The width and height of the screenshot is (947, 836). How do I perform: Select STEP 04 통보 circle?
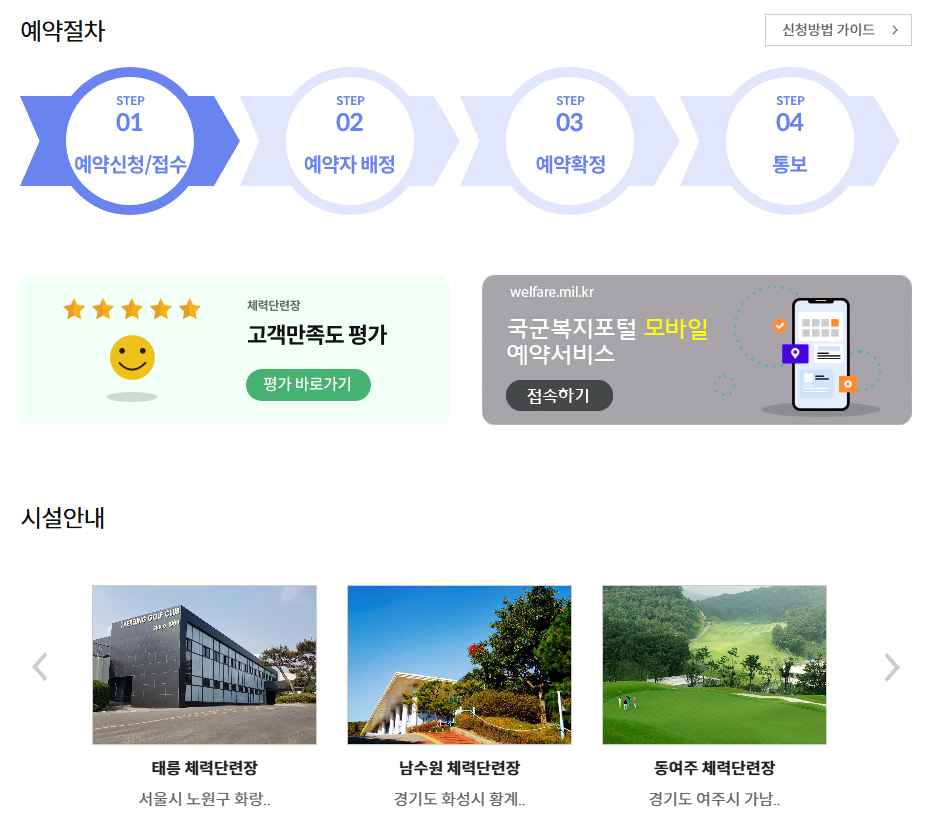789,141
